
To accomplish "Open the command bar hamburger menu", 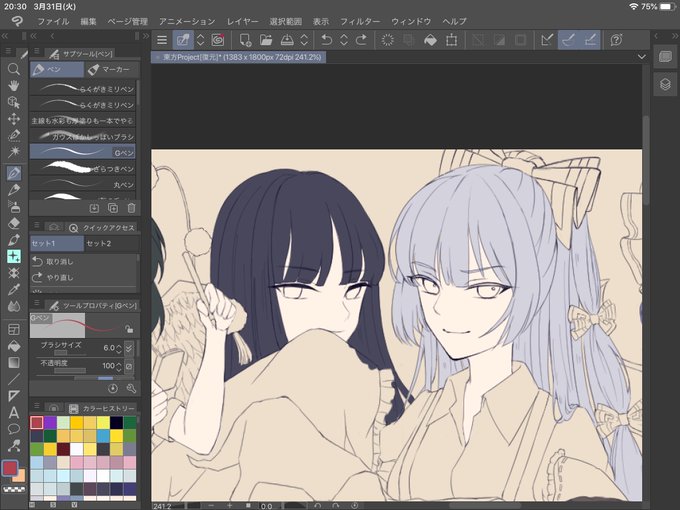I will coord(162,40).
